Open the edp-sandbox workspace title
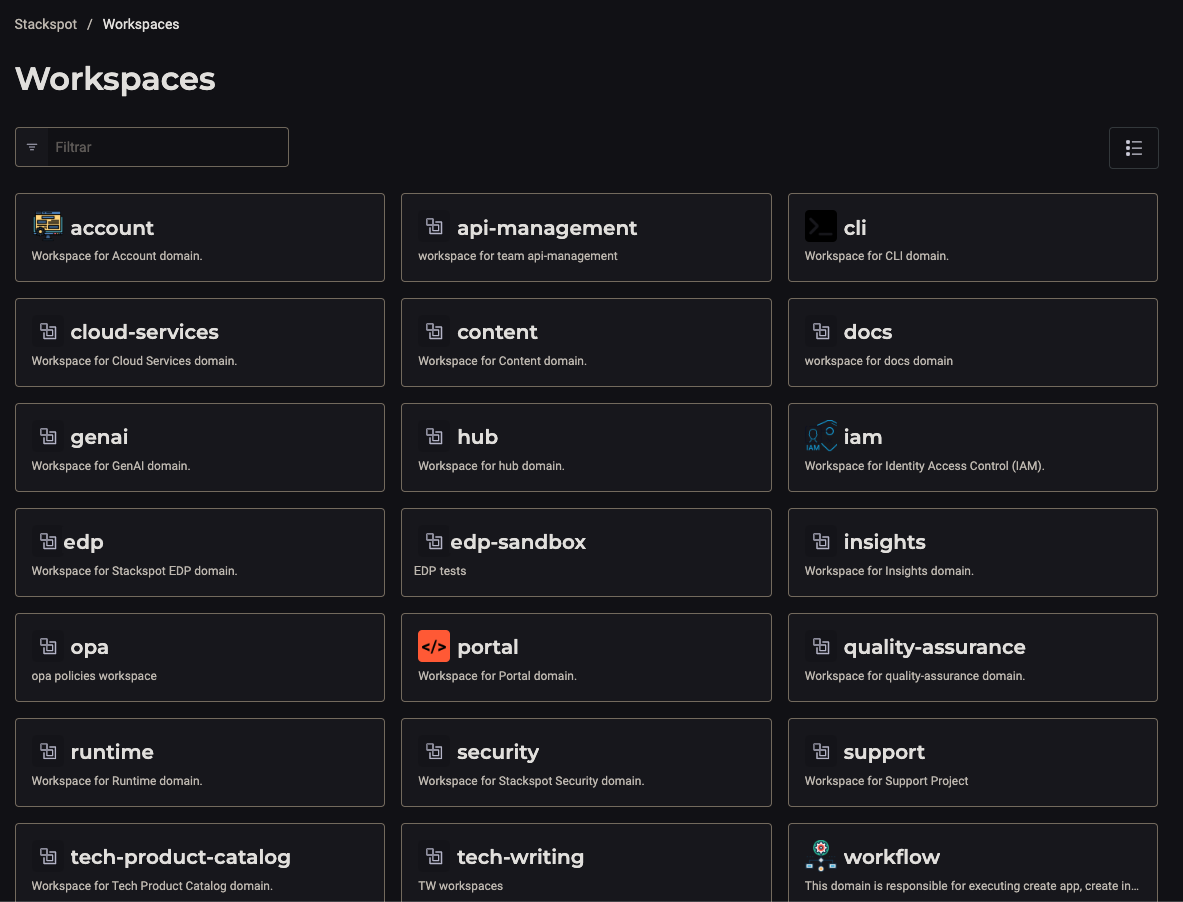The height and width of the screenshot is (902, 1183). click(x=518, y=542)
